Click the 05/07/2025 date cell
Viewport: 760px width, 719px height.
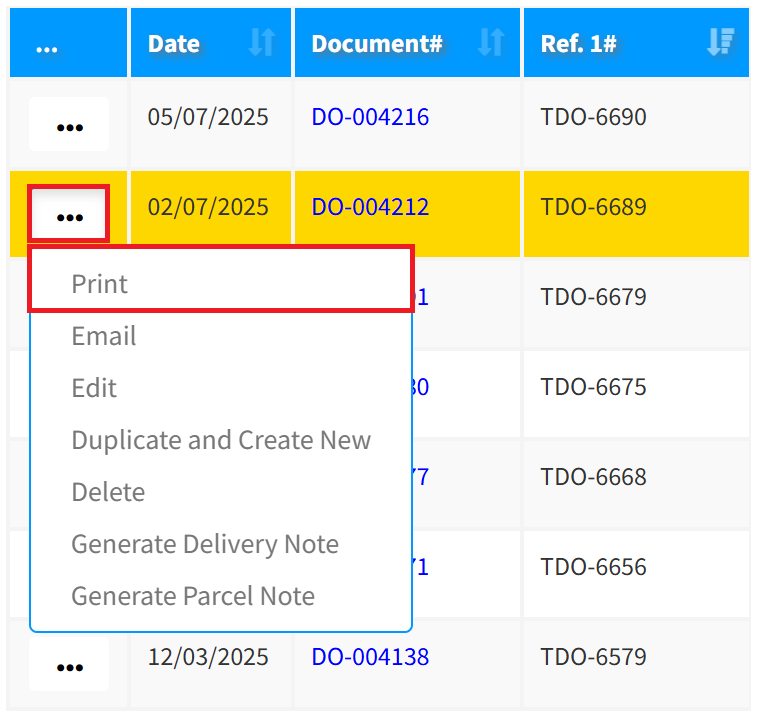click(x=208, y=117)
